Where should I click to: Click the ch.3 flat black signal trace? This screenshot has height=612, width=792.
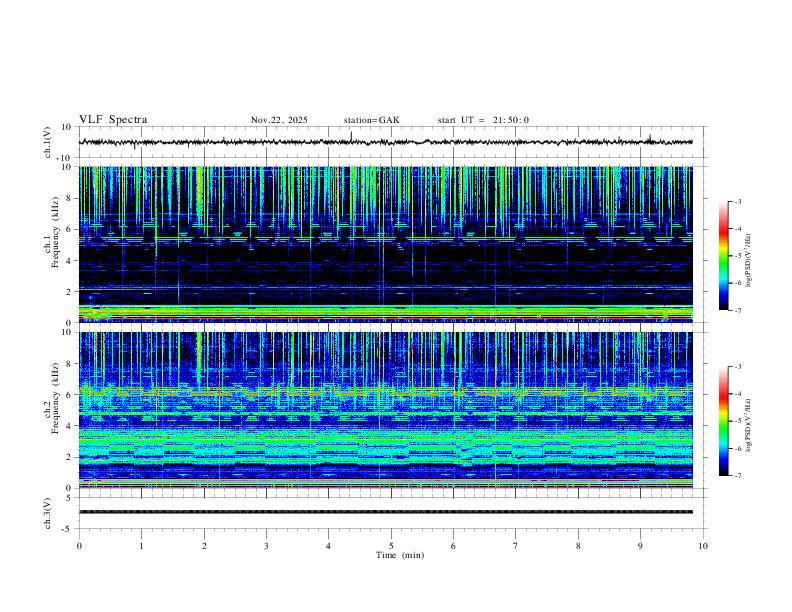pyautogui.click(x=386, y=512)
